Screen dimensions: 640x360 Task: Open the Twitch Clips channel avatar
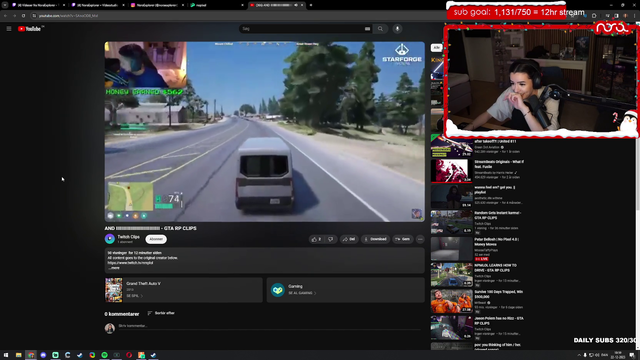(x=110, y=239)
